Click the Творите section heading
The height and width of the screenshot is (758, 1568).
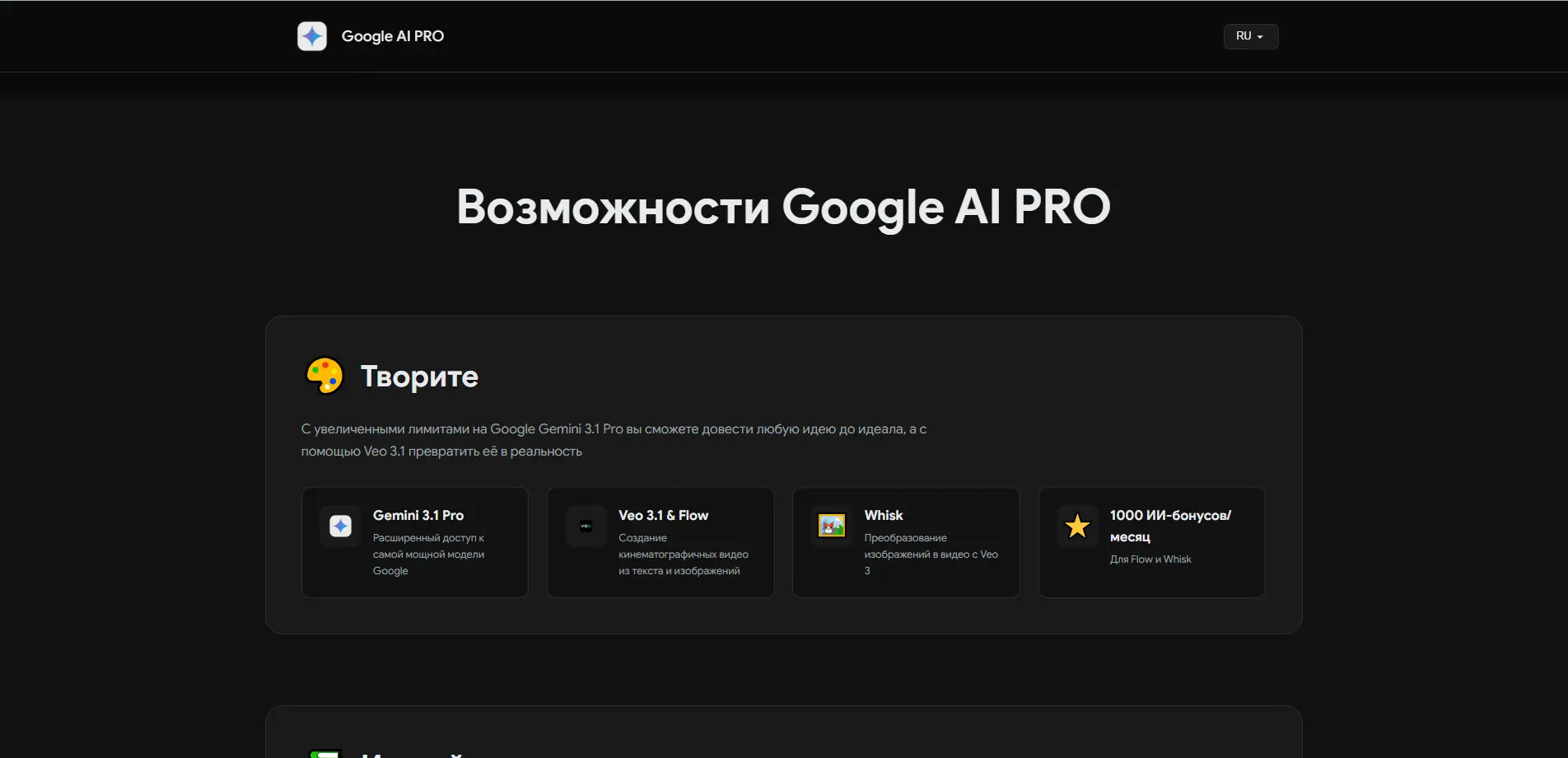pos(419,377)
